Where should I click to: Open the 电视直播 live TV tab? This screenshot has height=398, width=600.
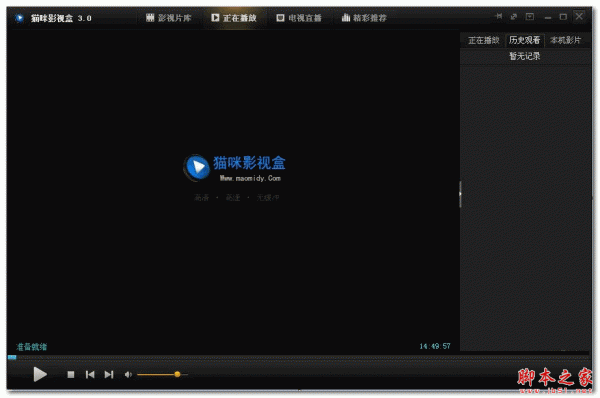299,18
